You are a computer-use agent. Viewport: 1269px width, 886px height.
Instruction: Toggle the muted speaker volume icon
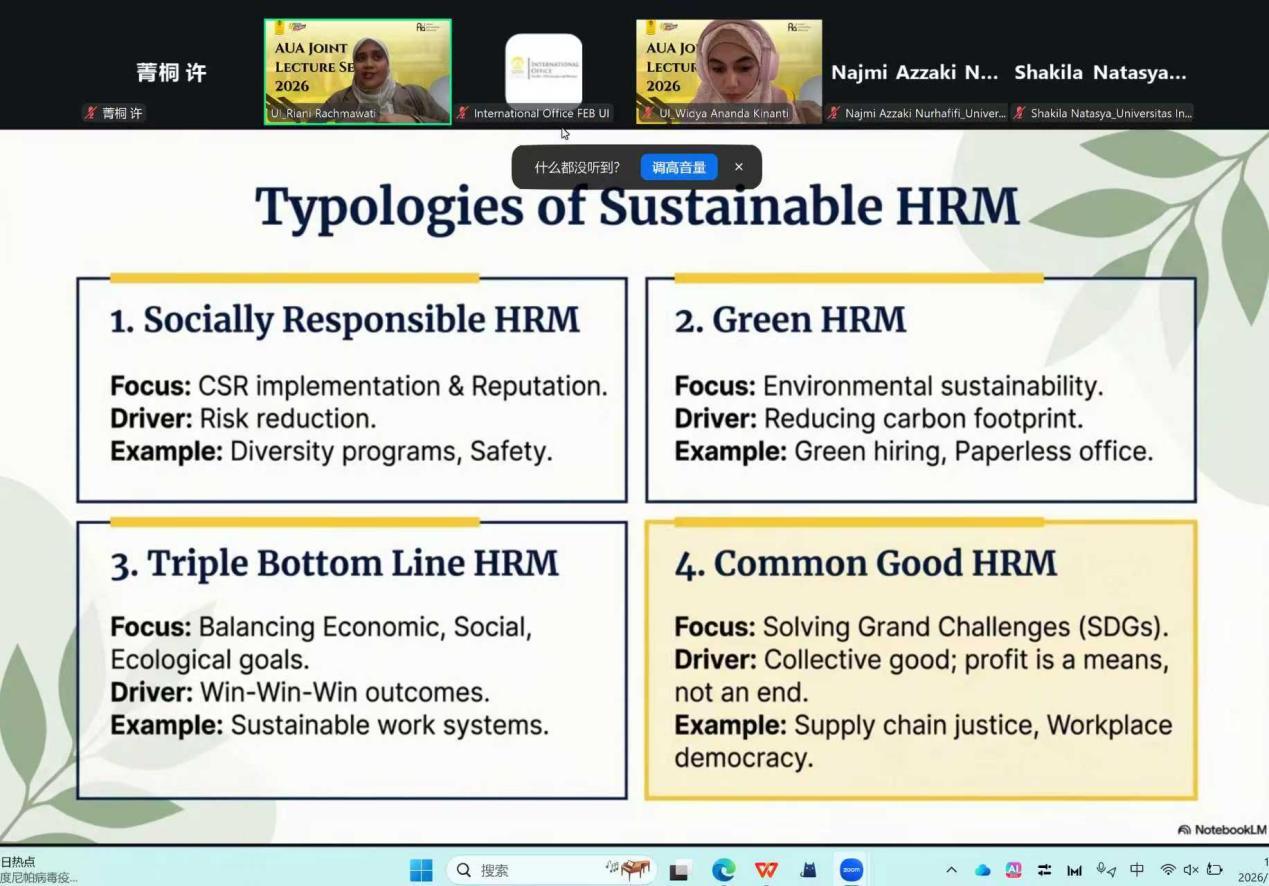1191,870
